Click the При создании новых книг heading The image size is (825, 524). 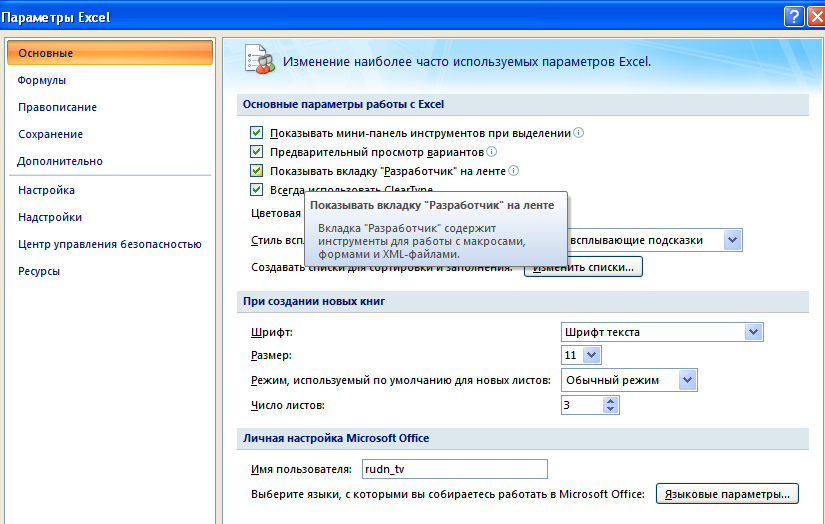(314, 301)
